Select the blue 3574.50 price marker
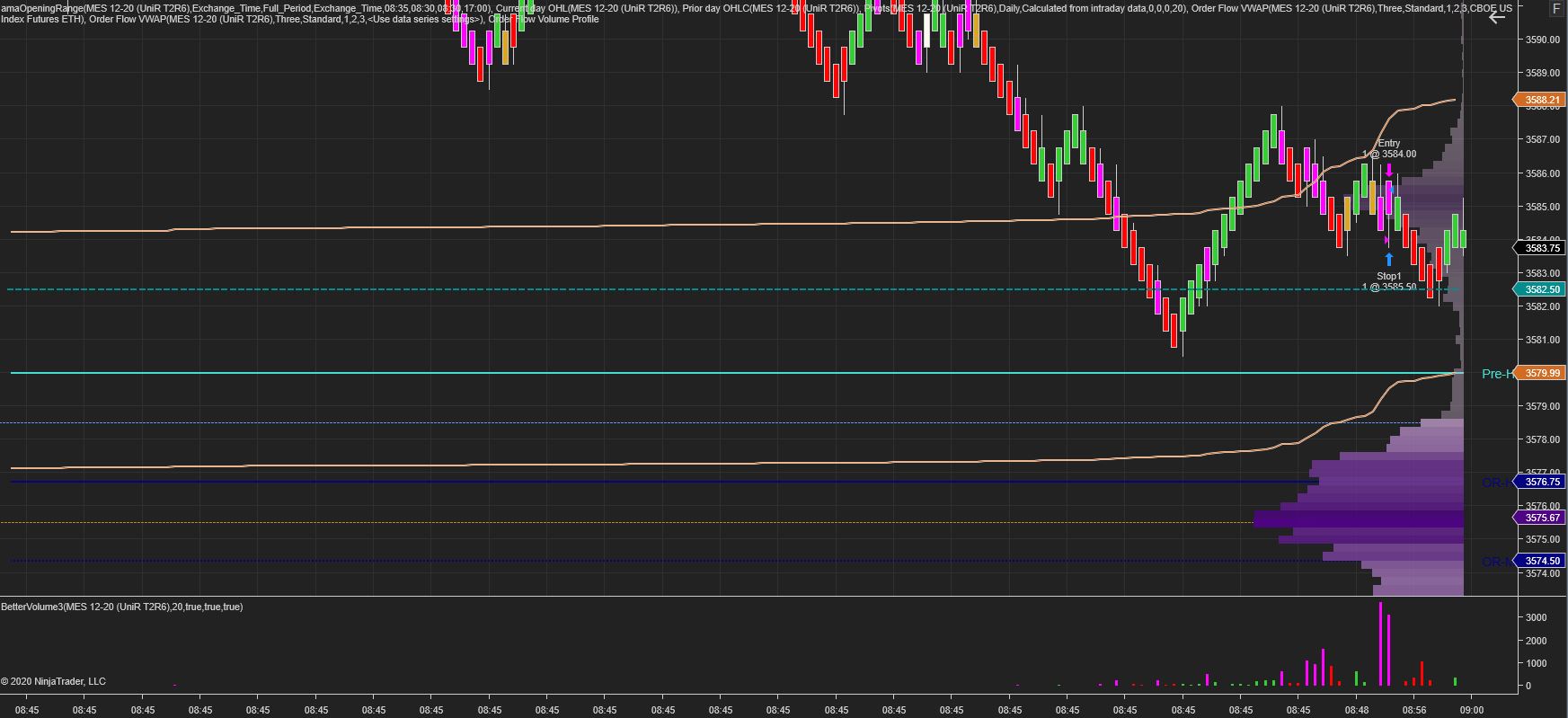This screenshot has height=718, width=1568. click(1539, 561)
